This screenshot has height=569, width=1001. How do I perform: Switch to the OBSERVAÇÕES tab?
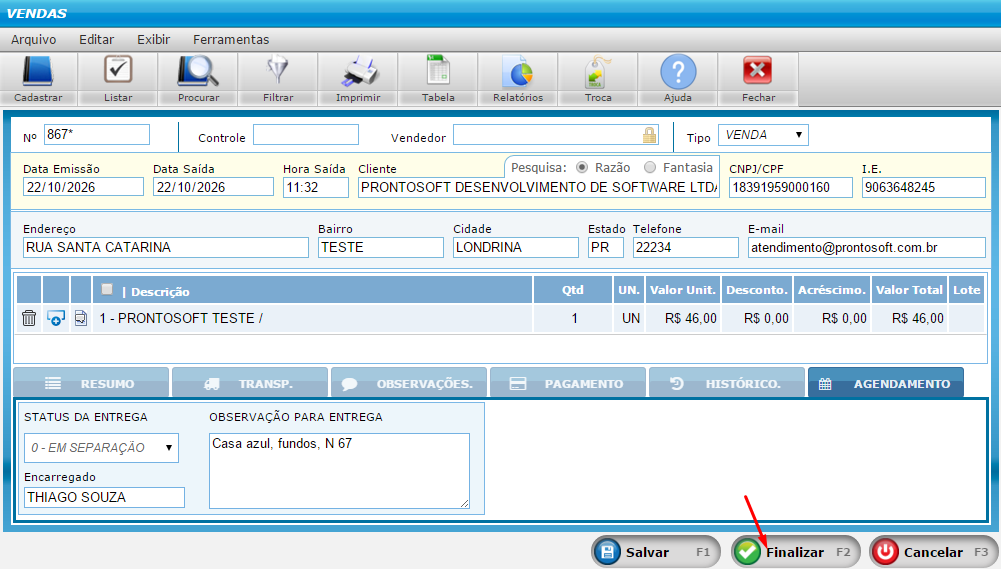(x=409, y=383)
